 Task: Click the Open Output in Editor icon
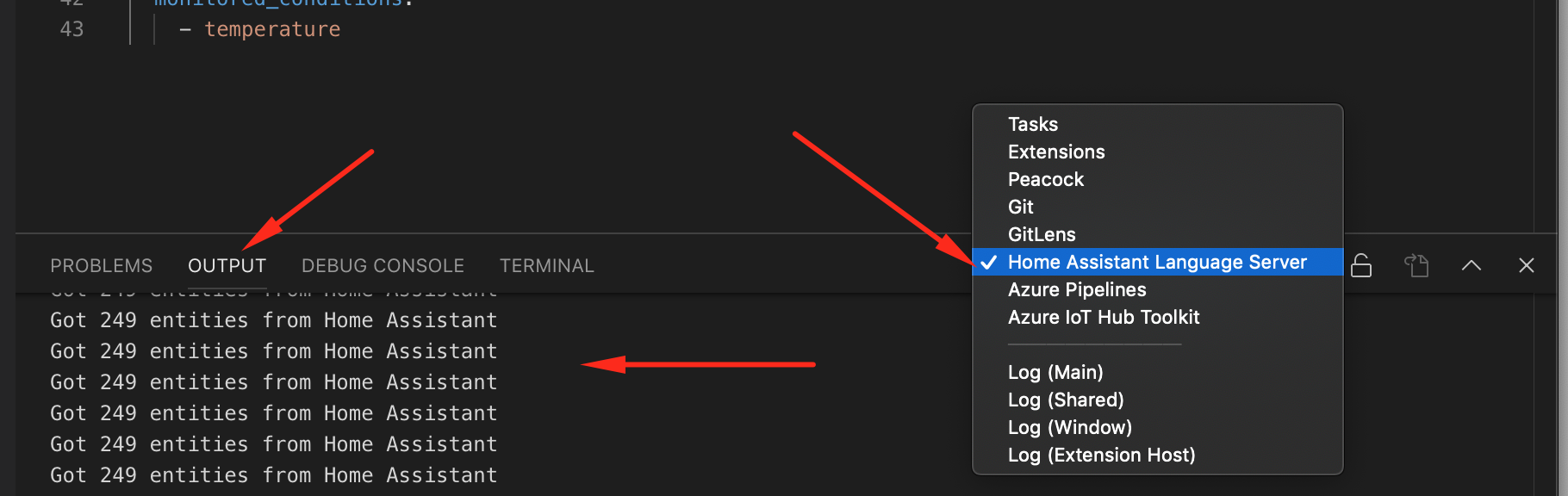pos(1417,265)
